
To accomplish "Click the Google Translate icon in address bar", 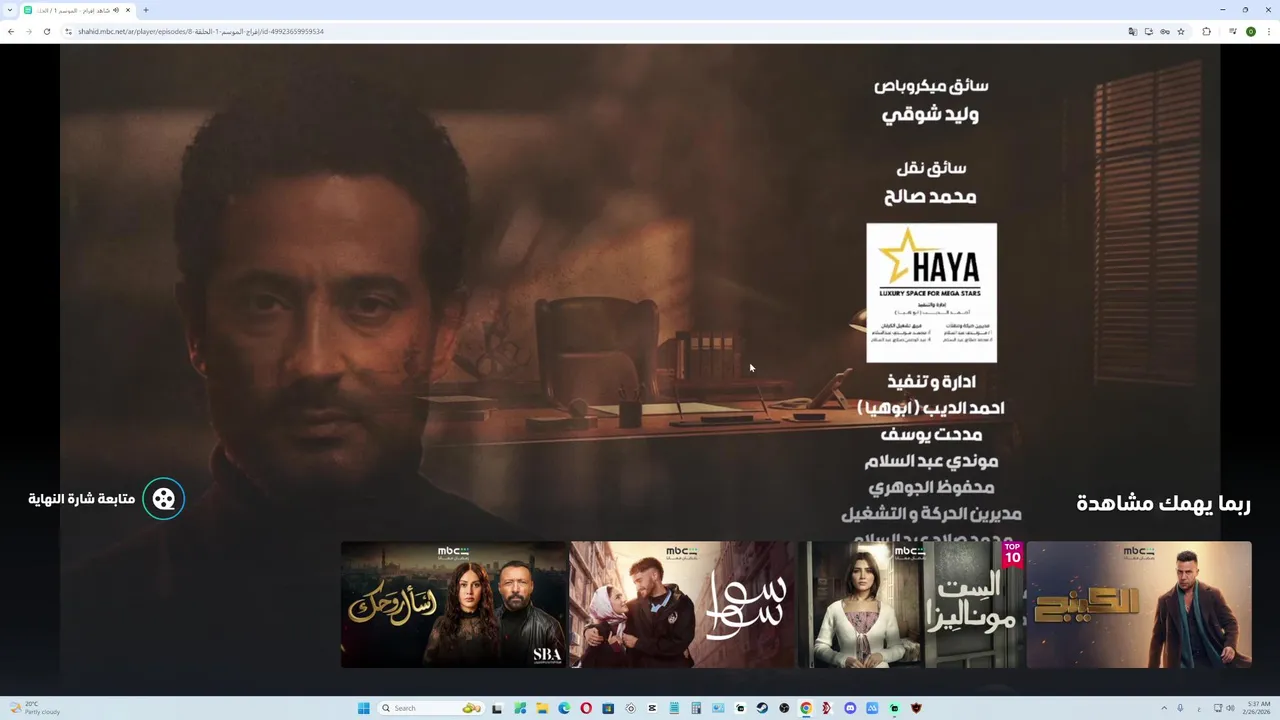I will tap(1132, 31).
